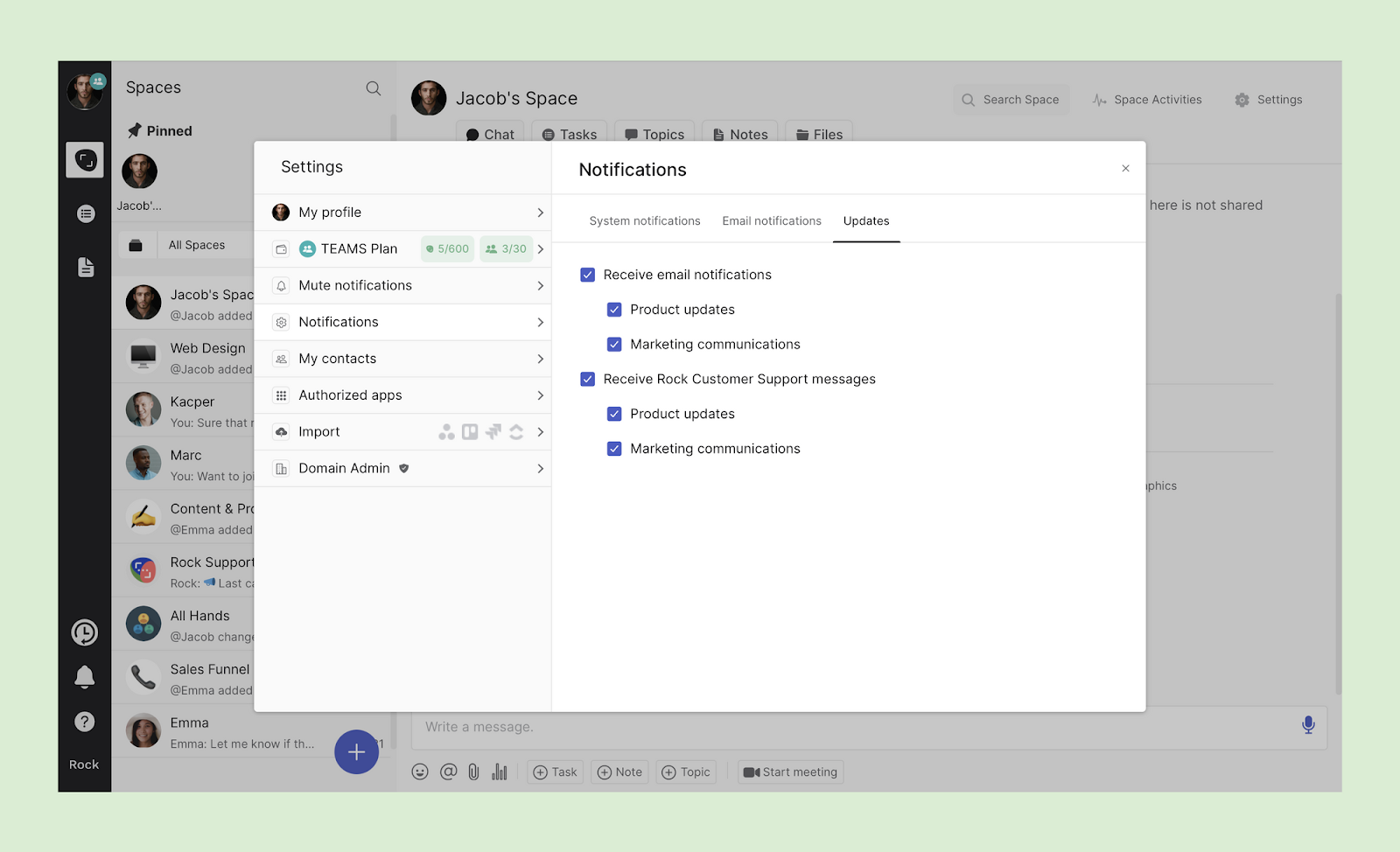Screen dimensions: 1400x852
Task: Uncheck Receive email notifications
Action: click(588, 275)
